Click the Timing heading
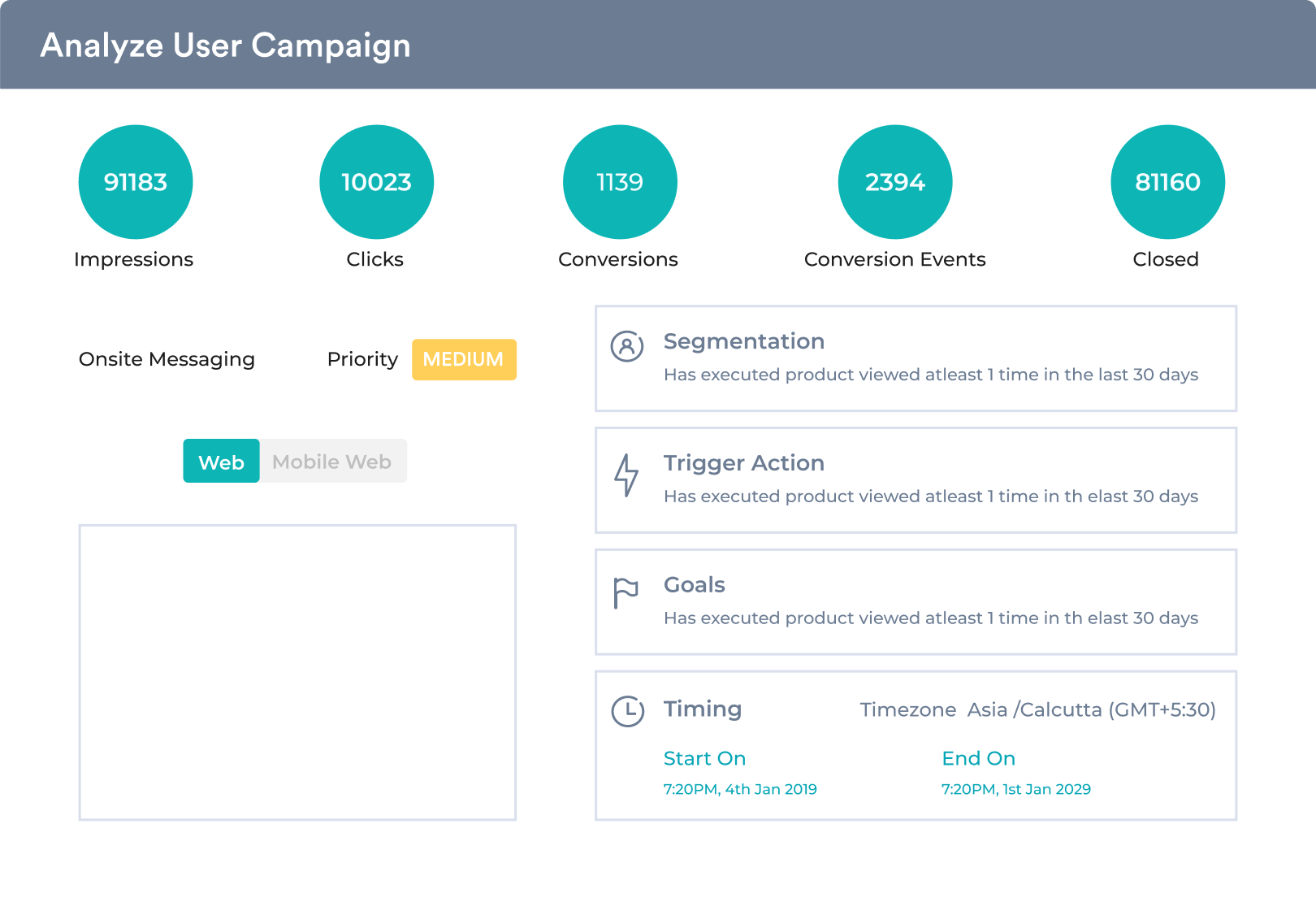 click(x=703, y=709)
